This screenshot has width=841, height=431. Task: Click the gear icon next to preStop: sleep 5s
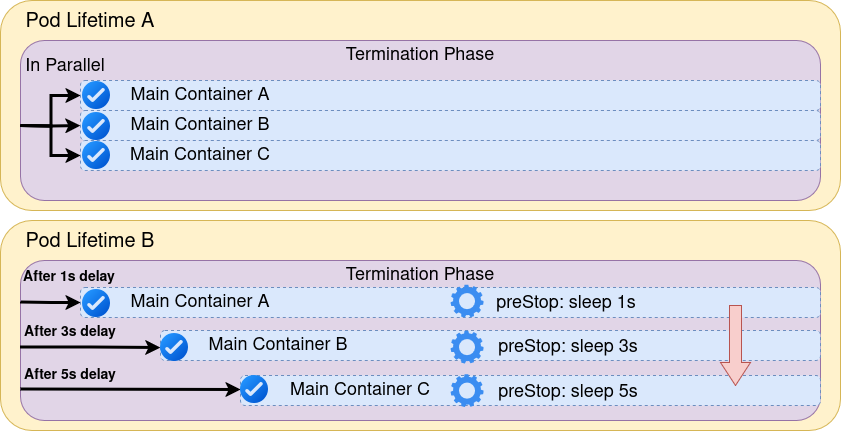[467, 389]
